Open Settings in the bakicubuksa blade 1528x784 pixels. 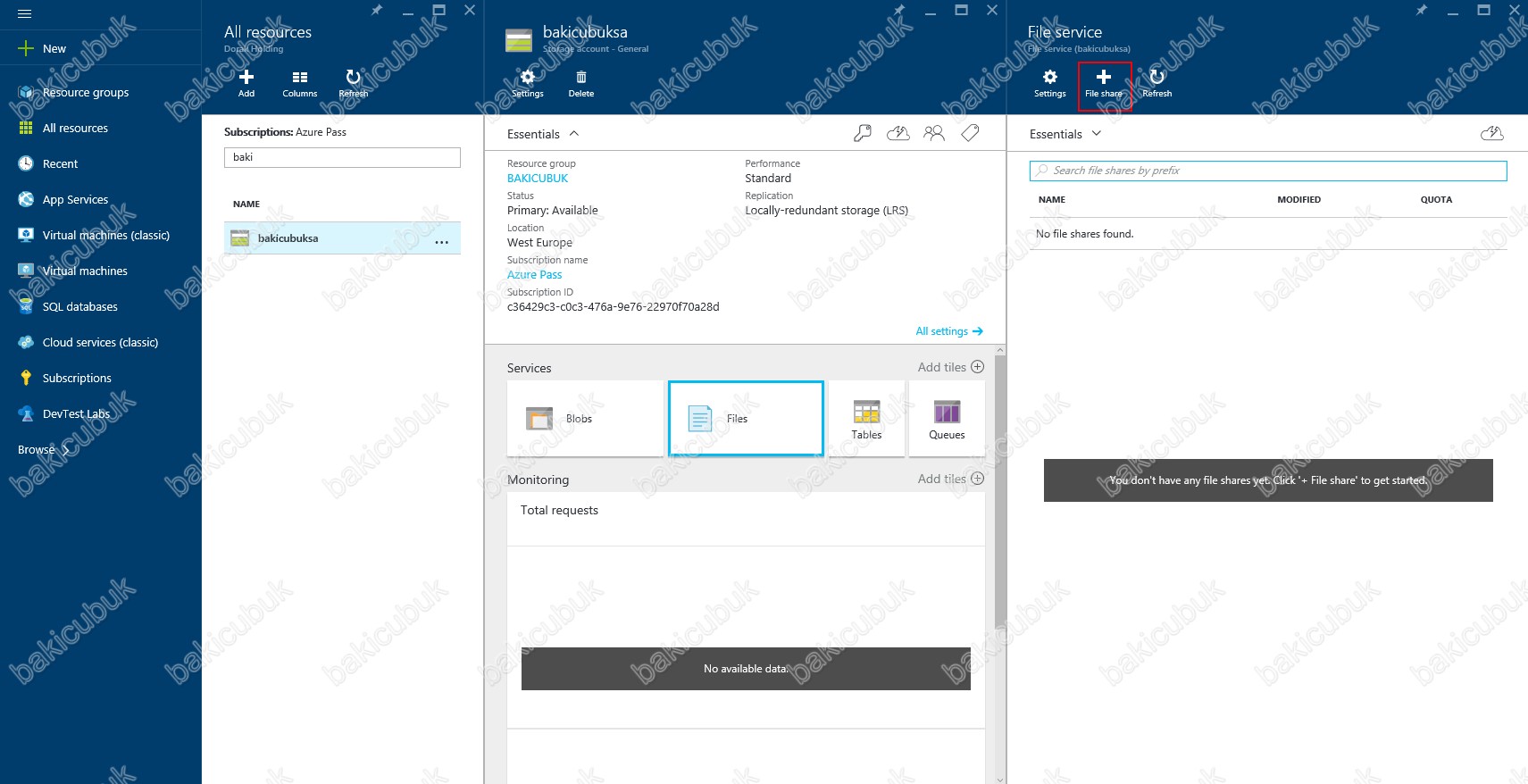(x=528, y=83)
